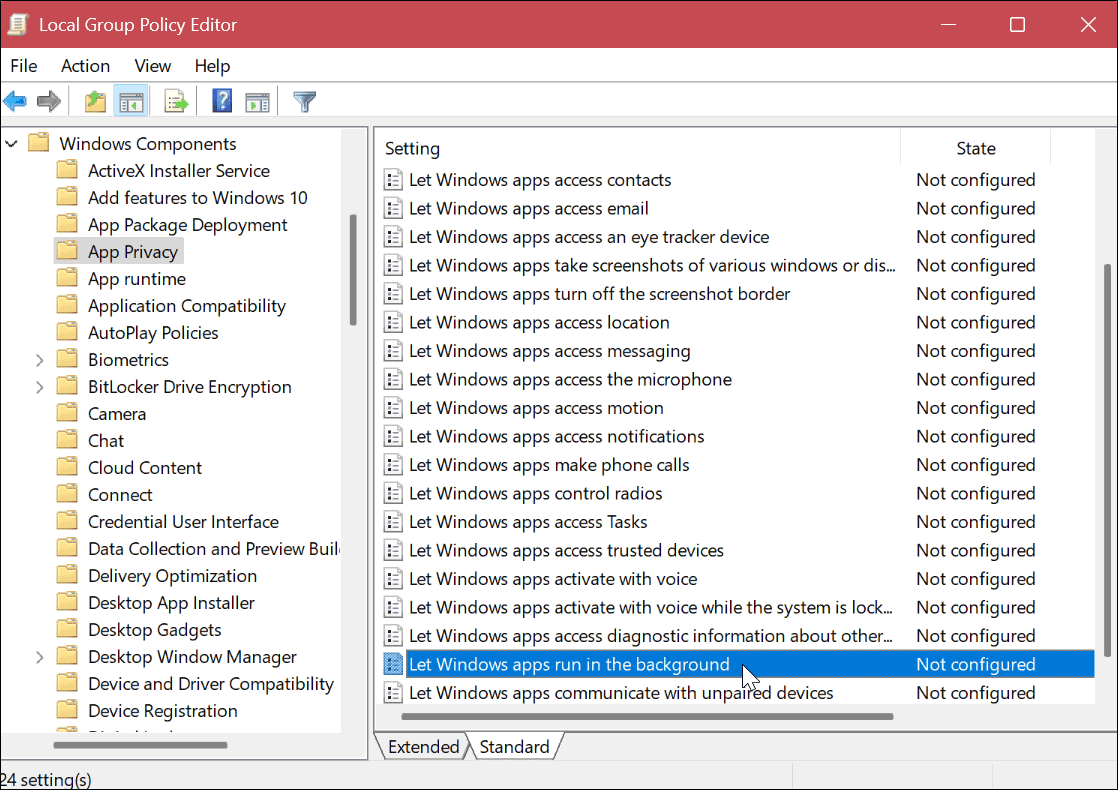Select App Package Deployment folder
The image size is (1118, 790).
click(188, 225)
